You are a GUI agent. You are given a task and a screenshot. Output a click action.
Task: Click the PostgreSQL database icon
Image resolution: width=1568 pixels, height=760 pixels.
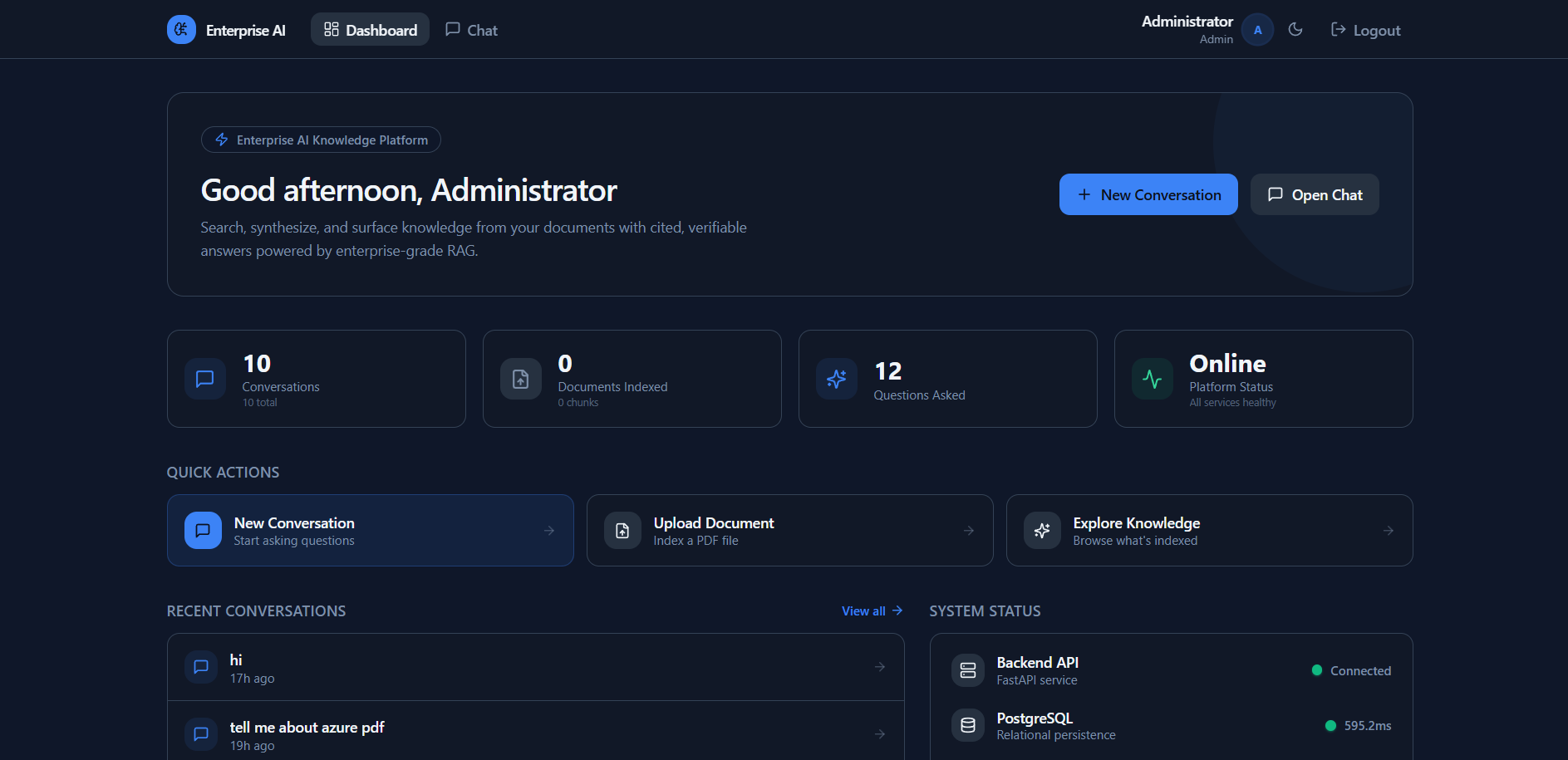click(x=968, y=726)
